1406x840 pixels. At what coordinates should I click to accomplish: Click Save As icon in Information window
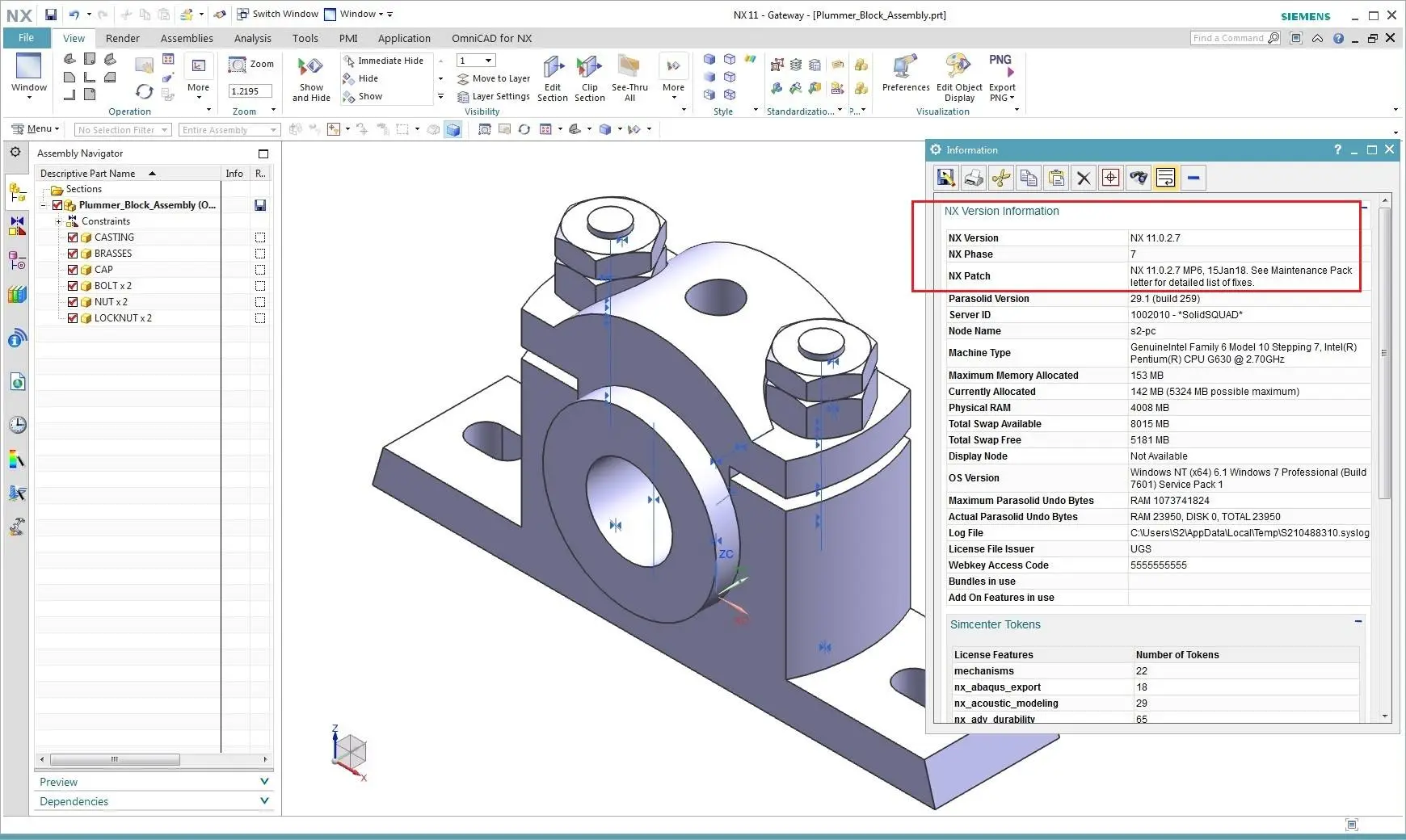coord(946,178)
